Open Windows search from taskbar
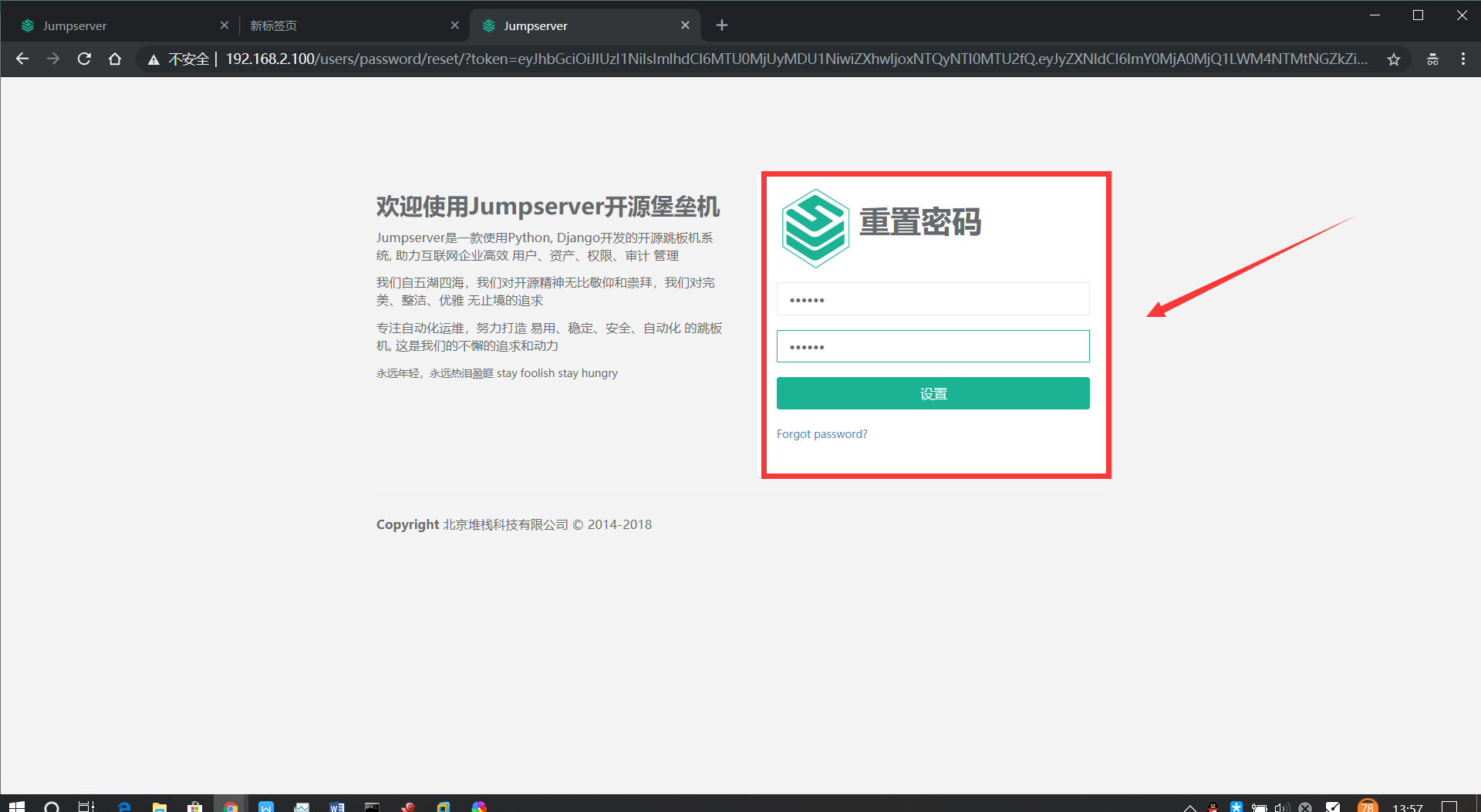The image size is (1481, 812). coord(52,807)
